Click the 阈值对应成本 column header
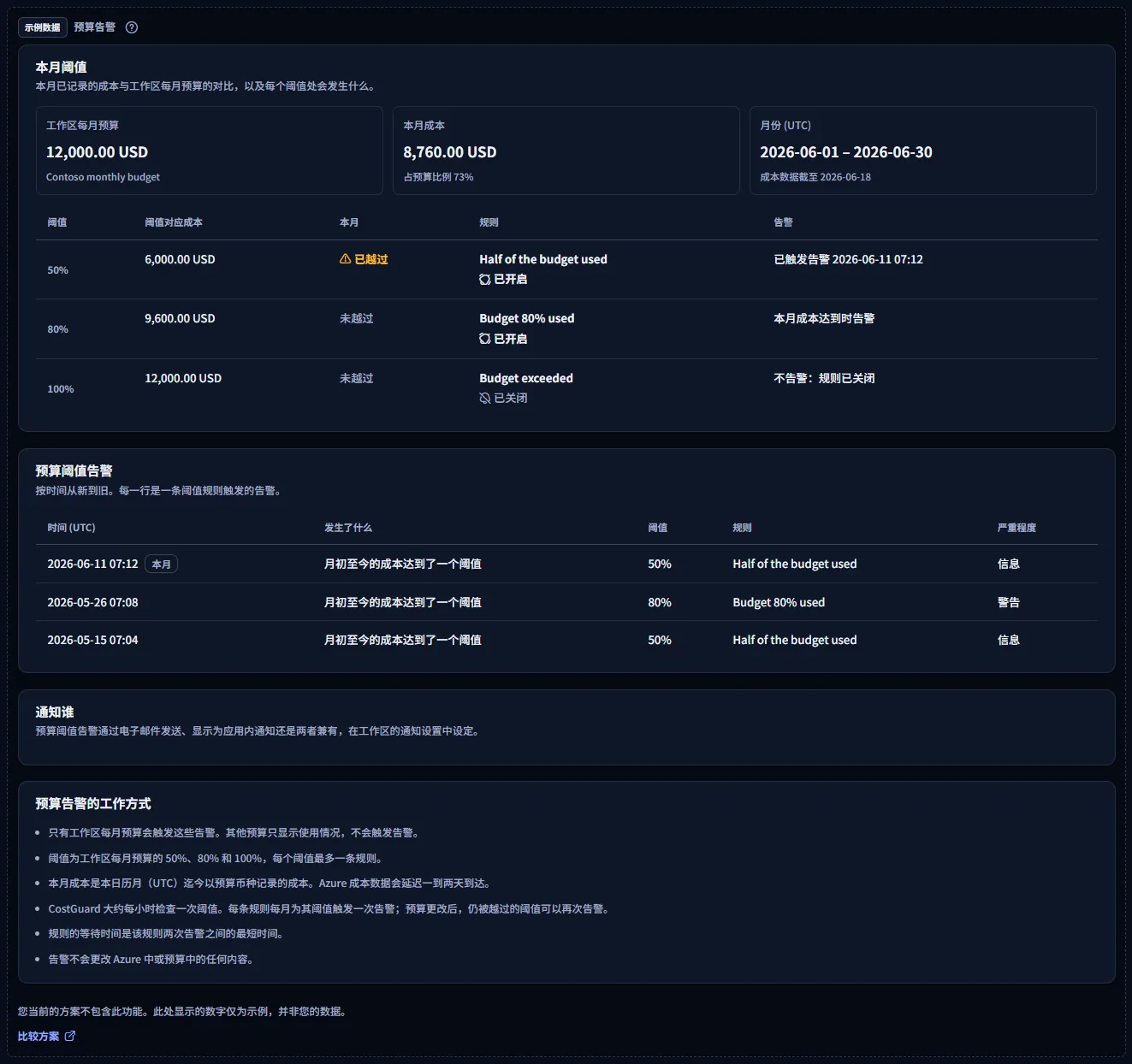Screen dimensions: 1132x1064 174,222
